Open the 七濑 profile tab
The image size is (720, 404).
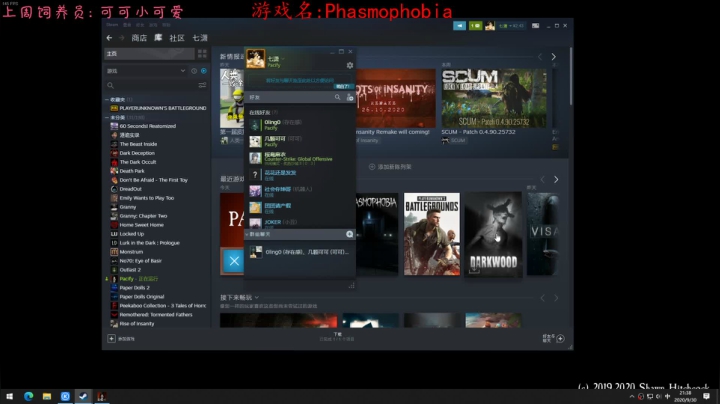200,38
